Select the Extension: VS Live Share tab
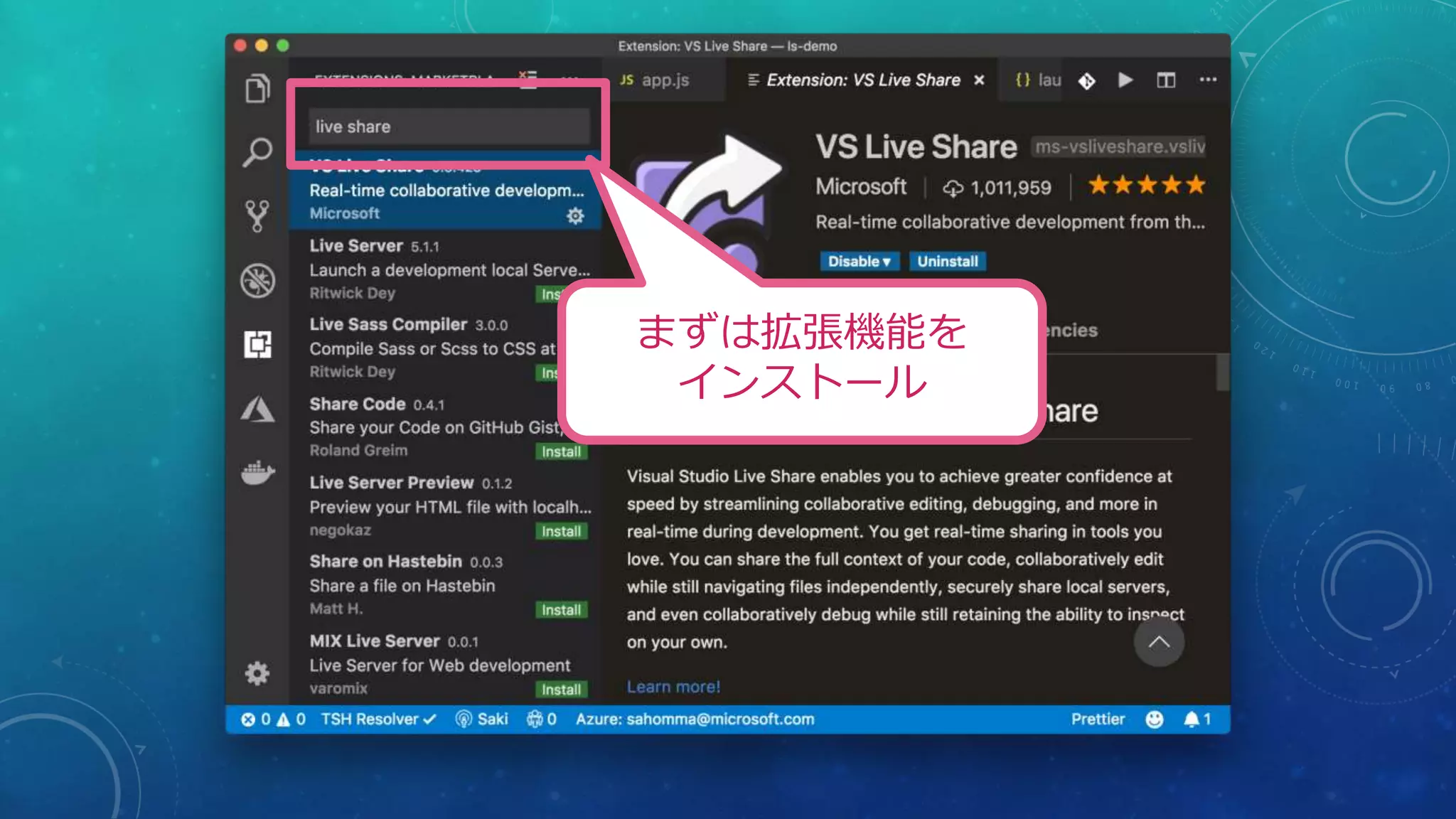Viewport: 1456px width, 819px height. (862, 80)
